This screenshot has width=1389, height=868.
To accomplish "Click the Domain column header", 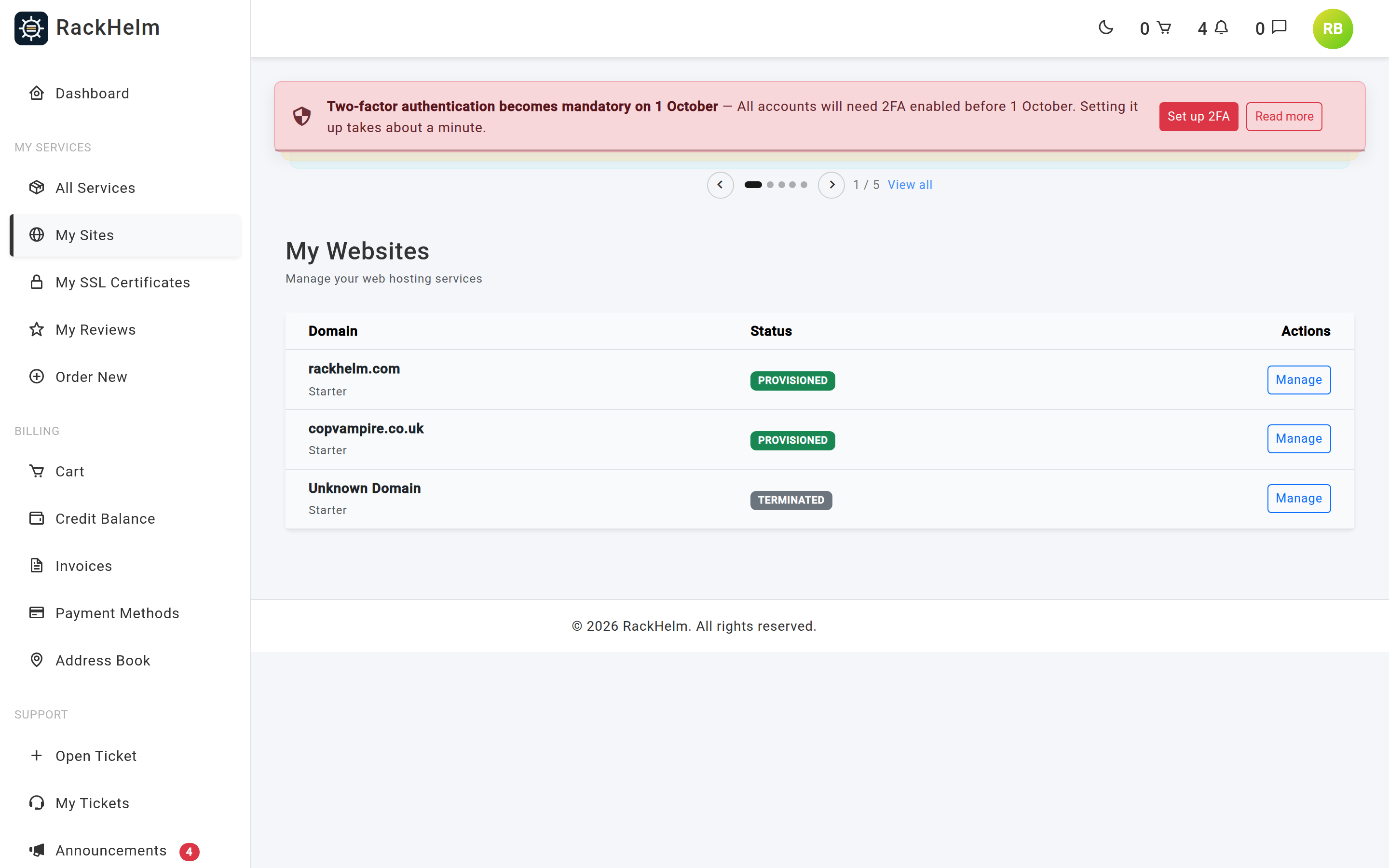I will pyautogui.click(x=333, y=331).
